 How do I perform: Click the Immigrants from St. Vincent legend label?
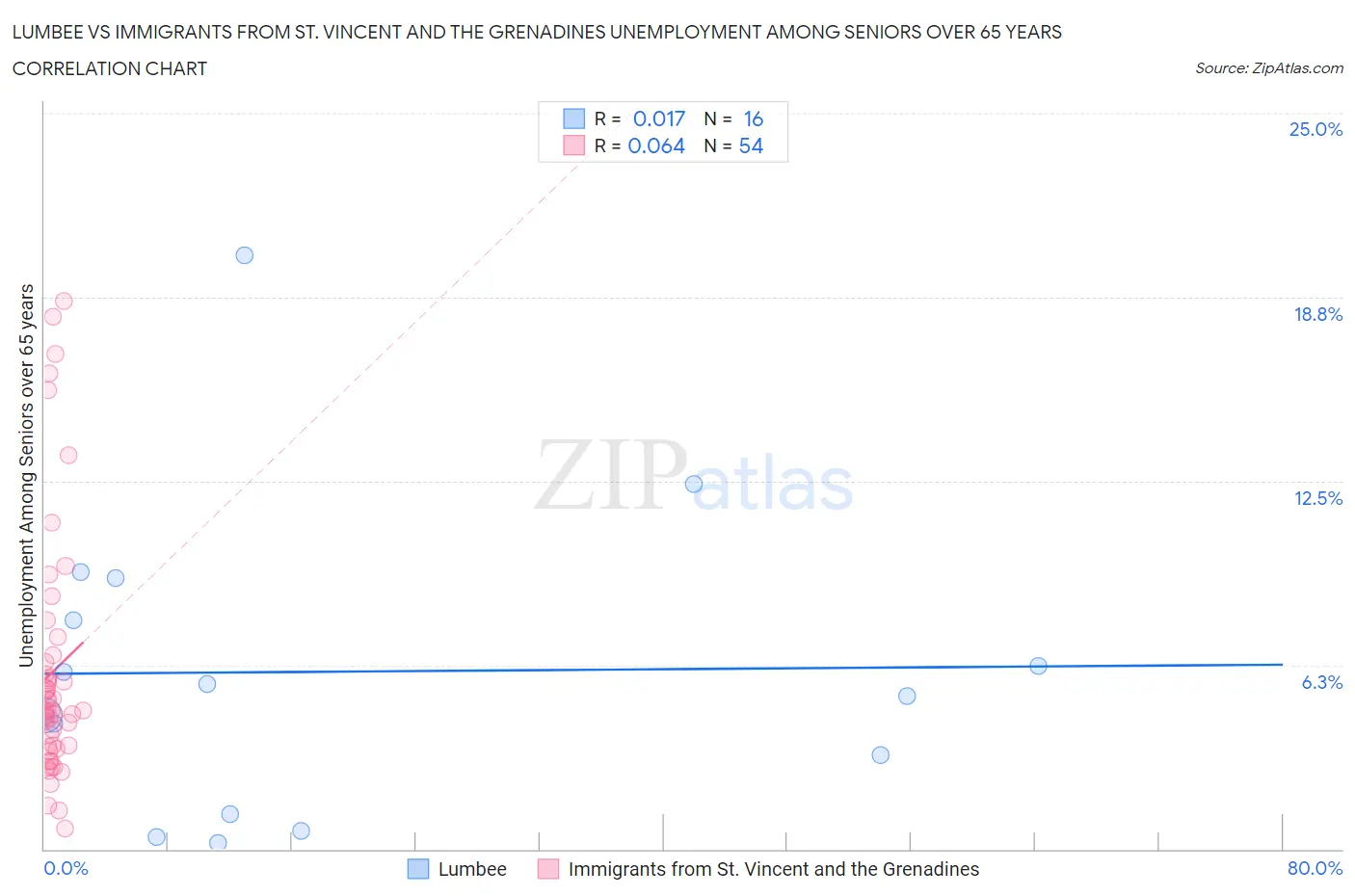tap(773, 869)
